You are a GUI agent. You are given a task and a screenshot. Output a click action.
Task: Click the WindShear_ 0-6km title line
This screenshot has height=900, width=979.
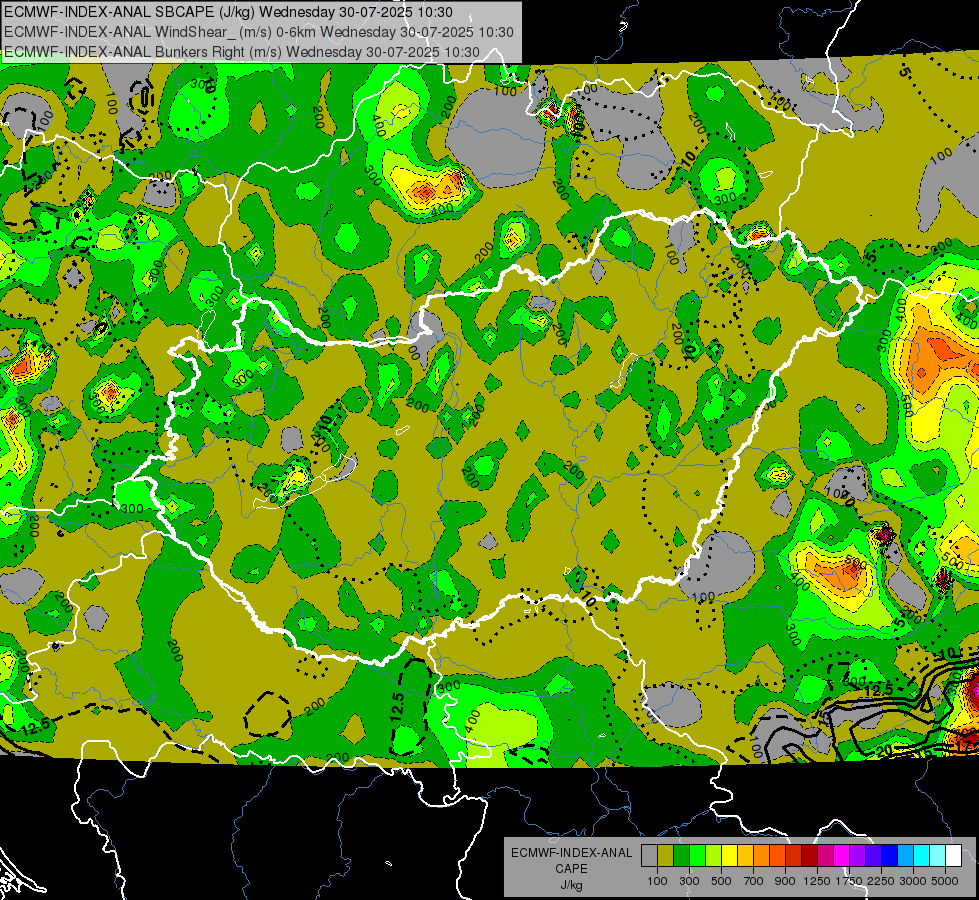(259, 32)
